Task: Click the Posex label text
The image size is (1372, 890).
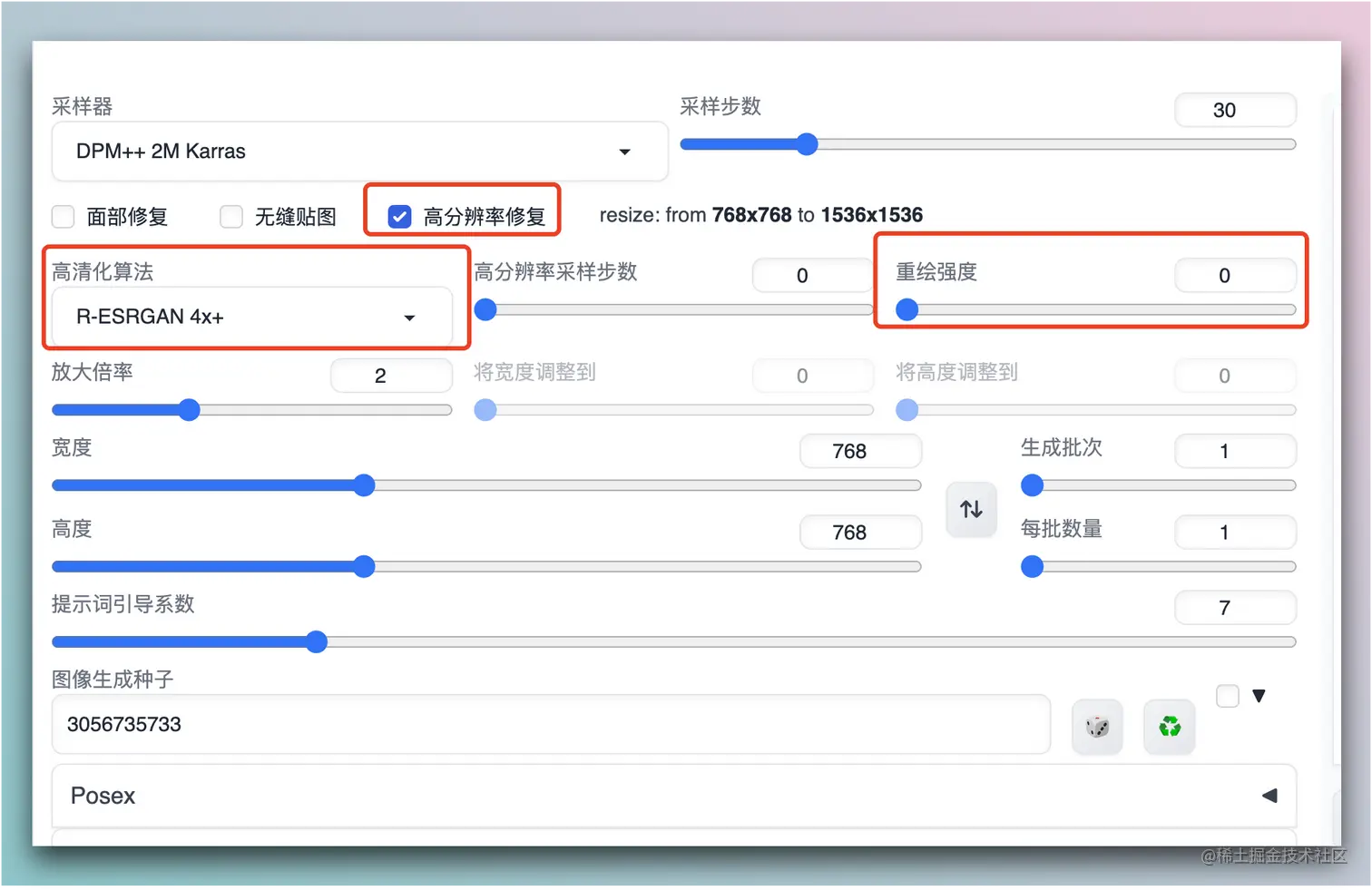Action: (103, 796)
